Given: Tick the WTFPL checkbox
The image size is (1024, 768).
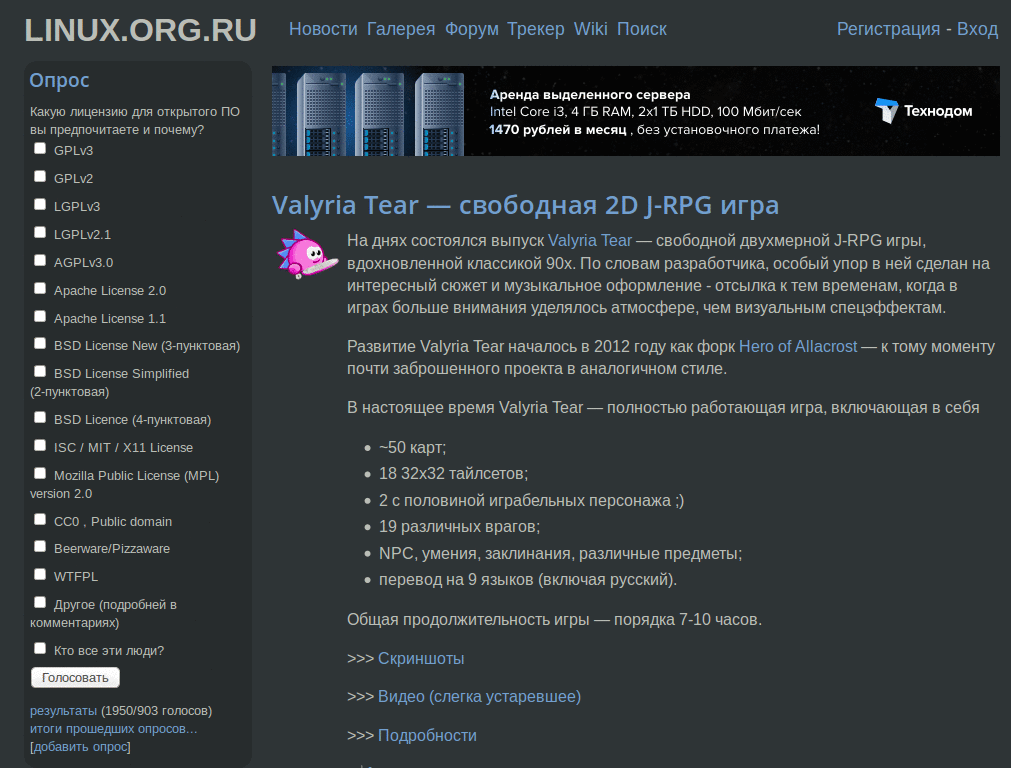Looking at the screenshot, I should pos(40,575).
